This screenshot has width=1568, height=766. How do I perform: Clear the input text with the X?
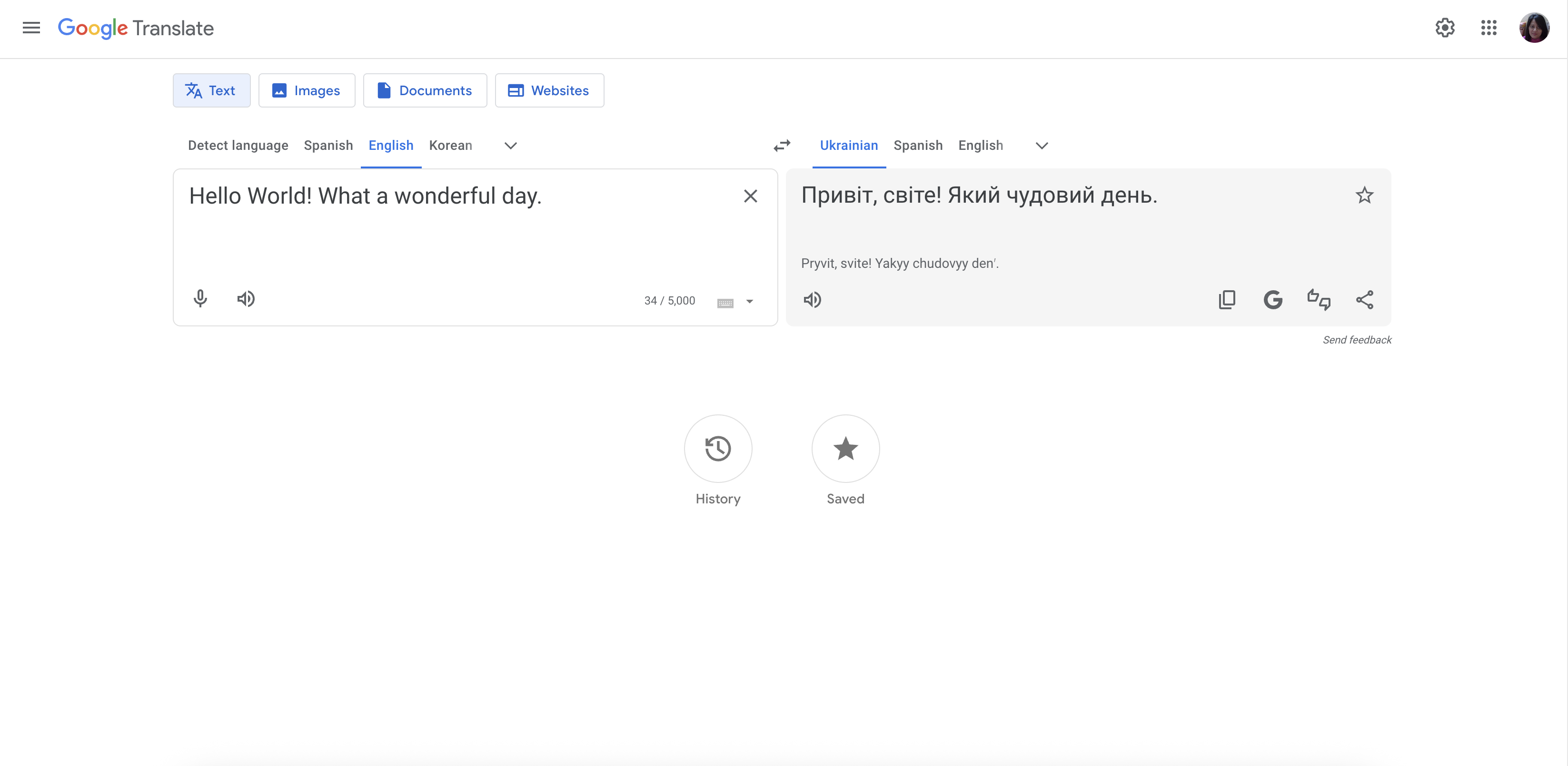click(751, 196)
